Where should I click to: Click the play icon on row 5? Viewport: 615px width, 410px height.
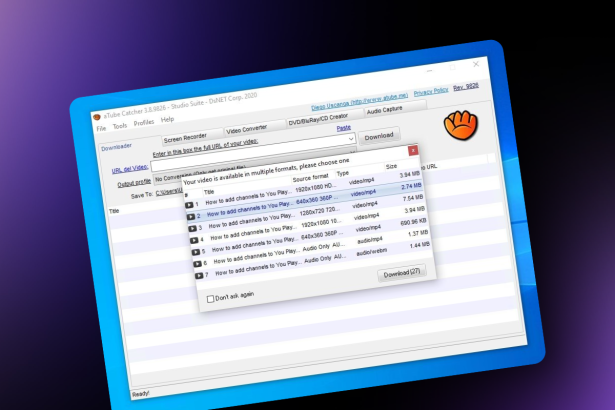tap(196, 252)
